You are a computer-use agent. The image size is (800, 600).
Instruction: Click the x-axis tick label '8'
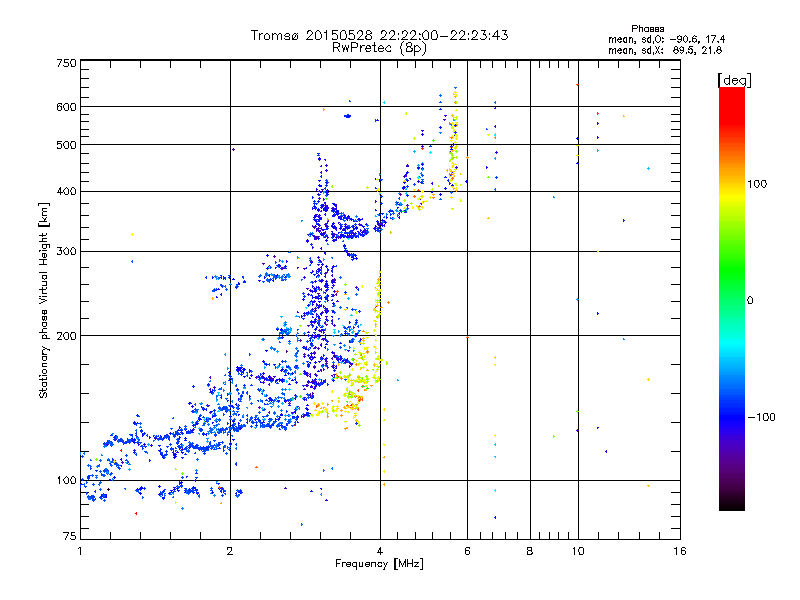click(530, 551)
